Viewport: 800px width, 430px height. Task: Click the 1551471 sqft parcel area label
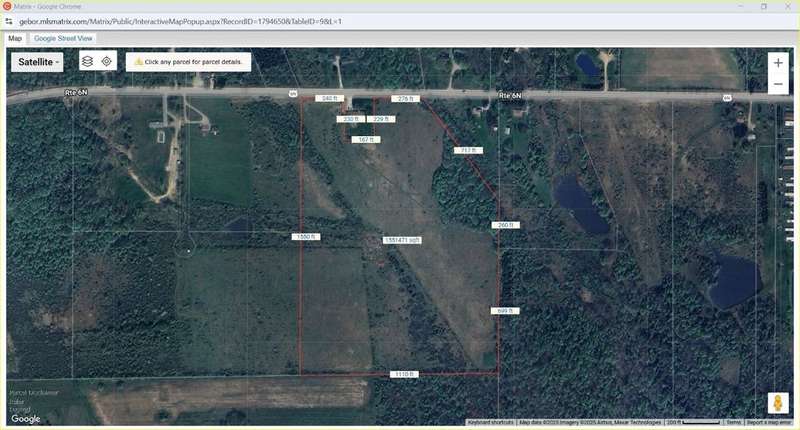[x=402, y=240]
